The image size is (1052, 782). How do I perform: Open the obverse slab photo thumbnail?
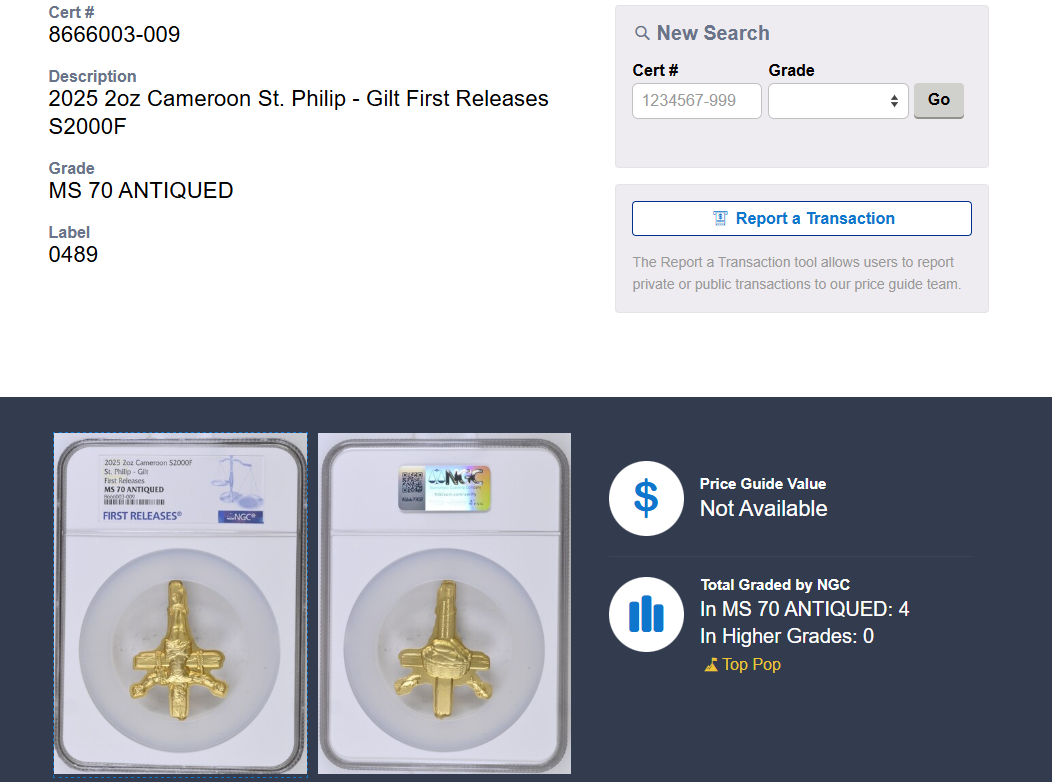click(180, 604)
